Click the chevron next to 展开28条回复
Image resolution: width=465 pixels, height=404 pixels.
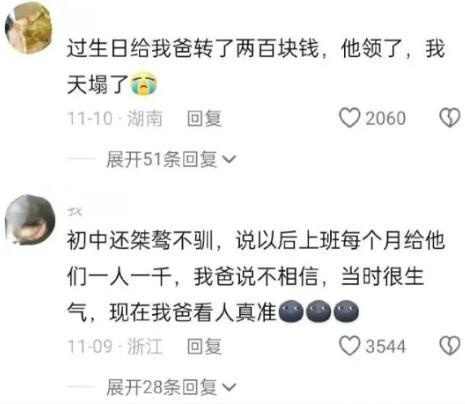[x=229, y=387]
